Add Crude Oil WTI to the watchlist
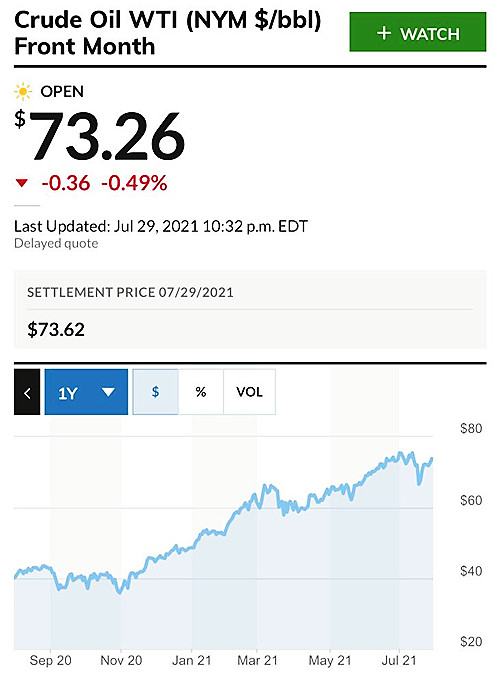 pyautogui.click(x=418, y=32)
